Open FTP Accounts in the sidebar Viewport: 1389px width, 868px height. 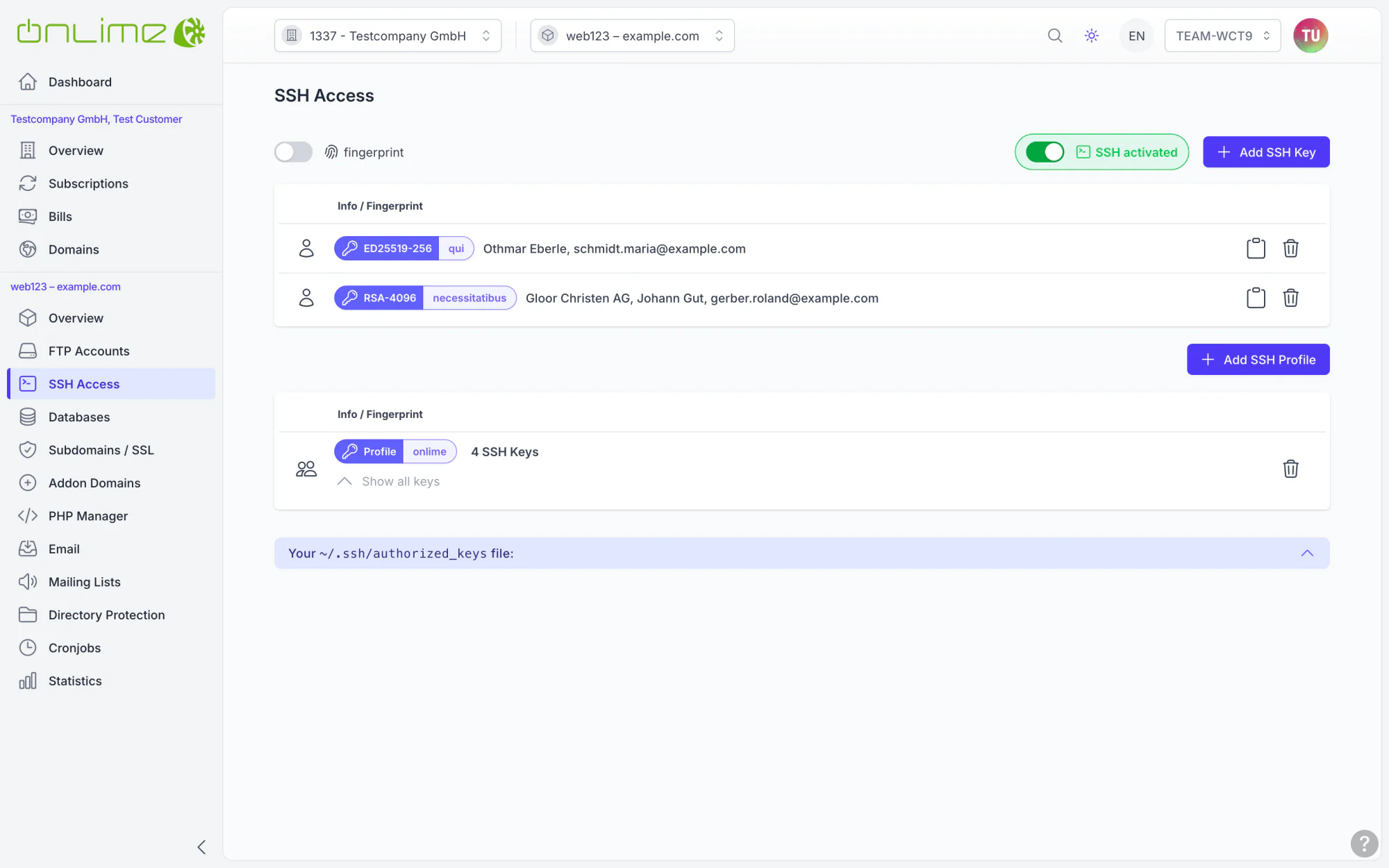[x=111, y=351]
